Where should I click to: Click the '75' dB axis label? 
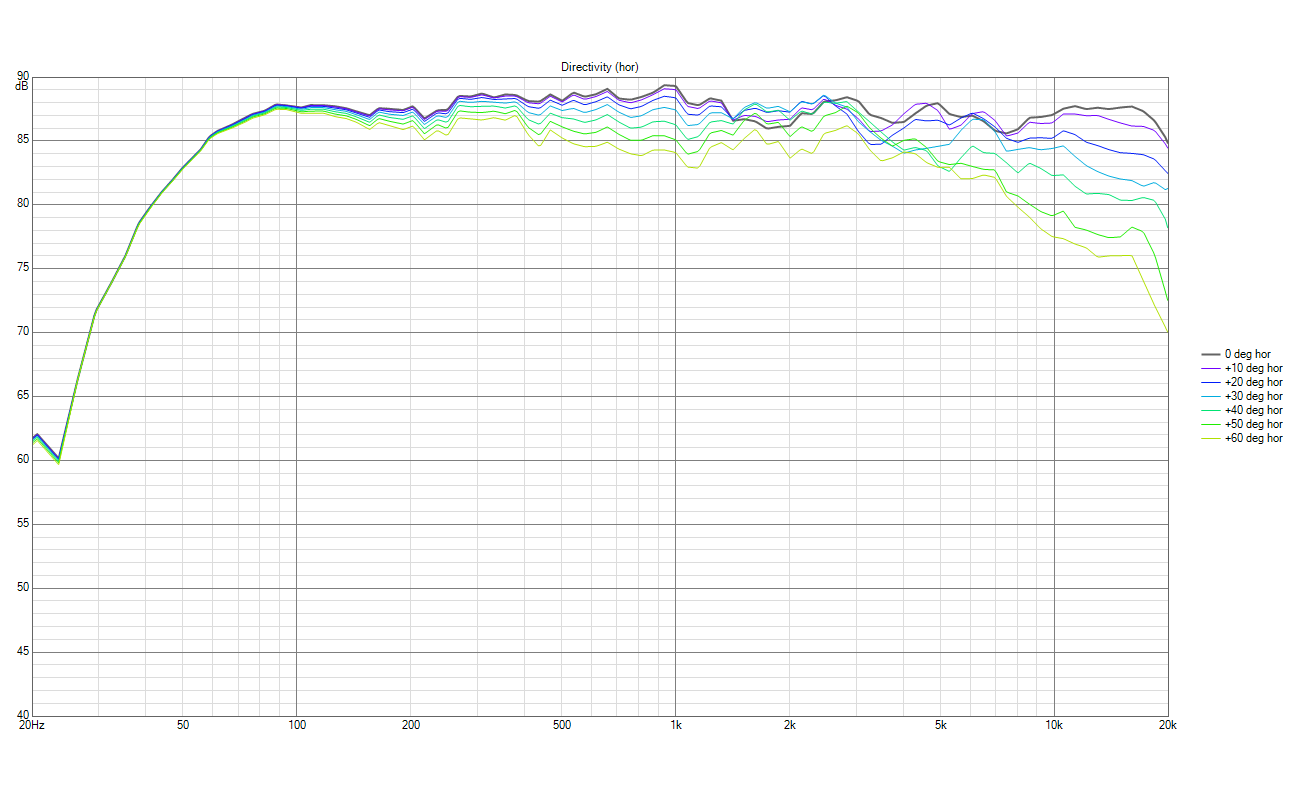[x=23, y=268]
